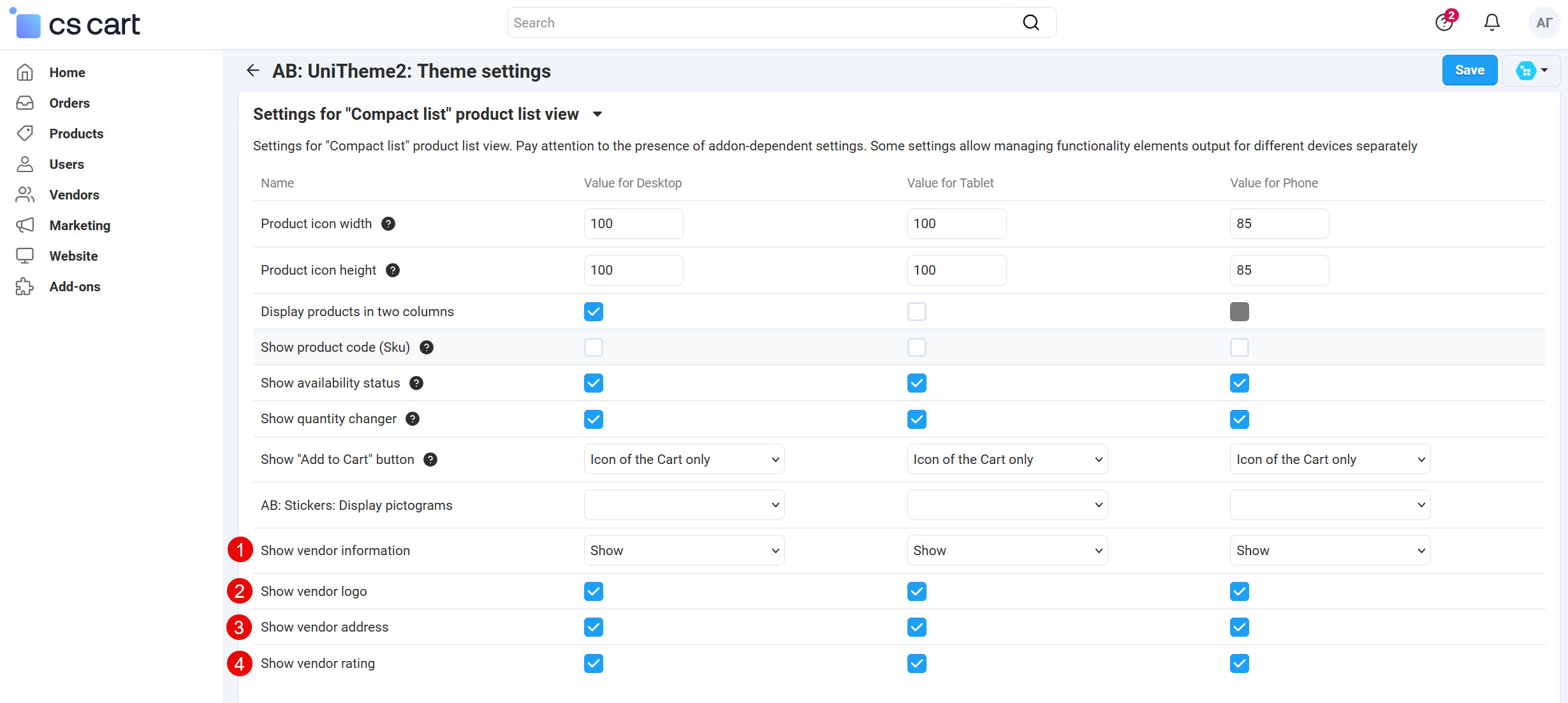Click the search magnifier icon
The width and height of the screenshot is (1568, 703).
[1030, 22]
